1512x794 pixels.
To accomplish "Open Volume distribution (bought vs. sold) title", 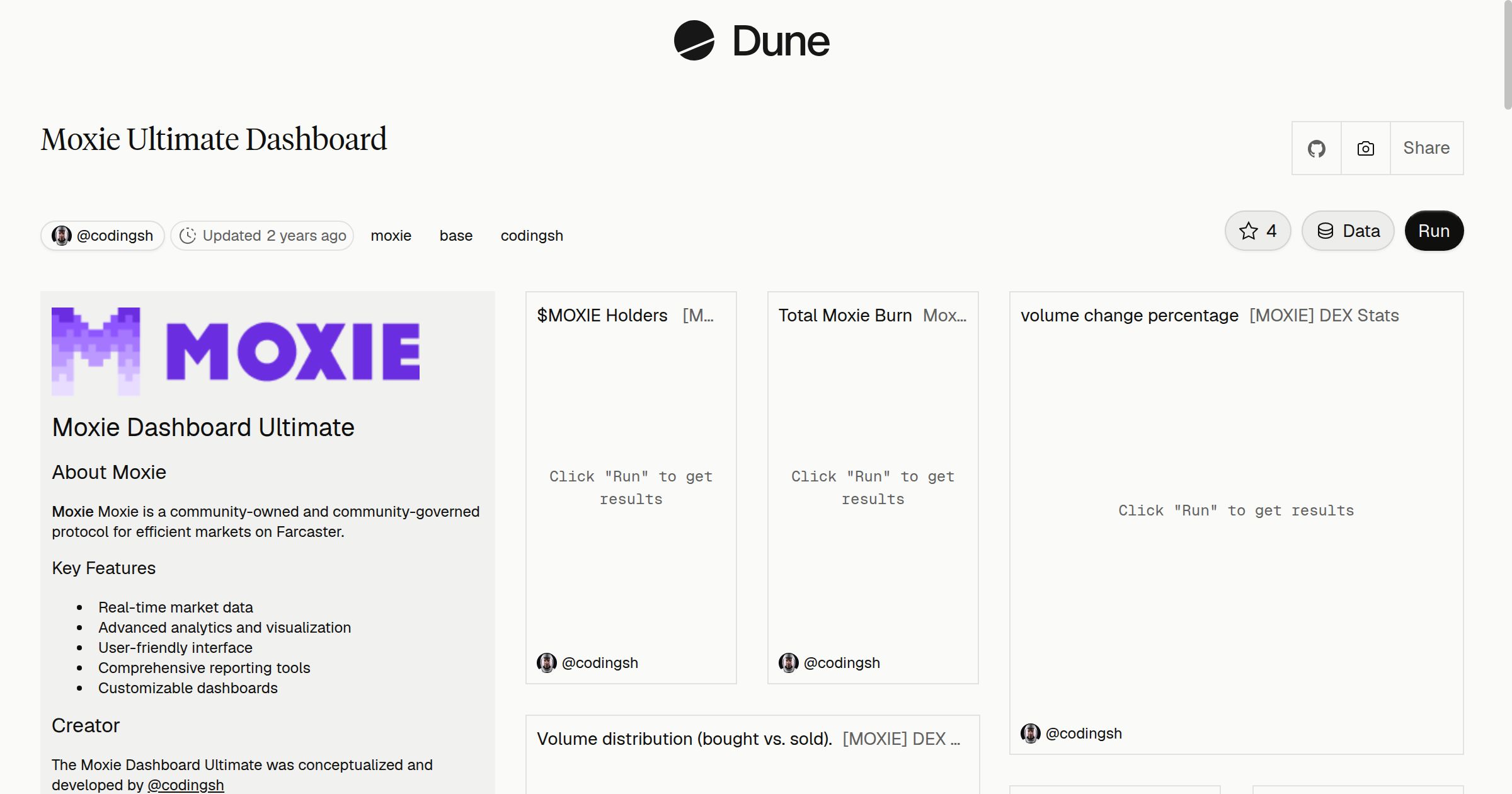I will (x=685, y=739).
